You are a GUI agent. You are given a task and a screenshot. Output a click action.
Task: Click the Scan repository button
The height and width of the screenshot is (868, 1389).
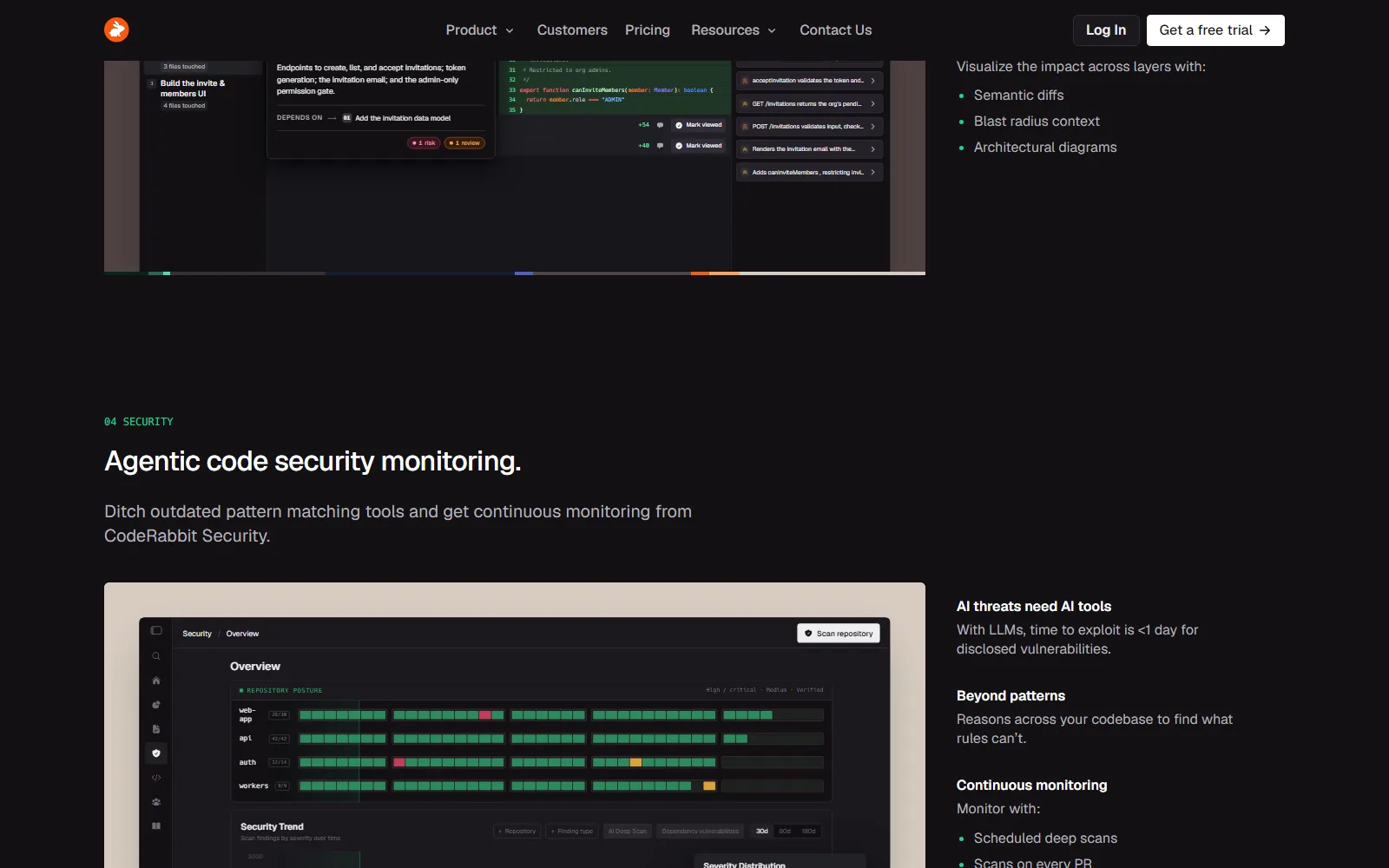(839, 634)
